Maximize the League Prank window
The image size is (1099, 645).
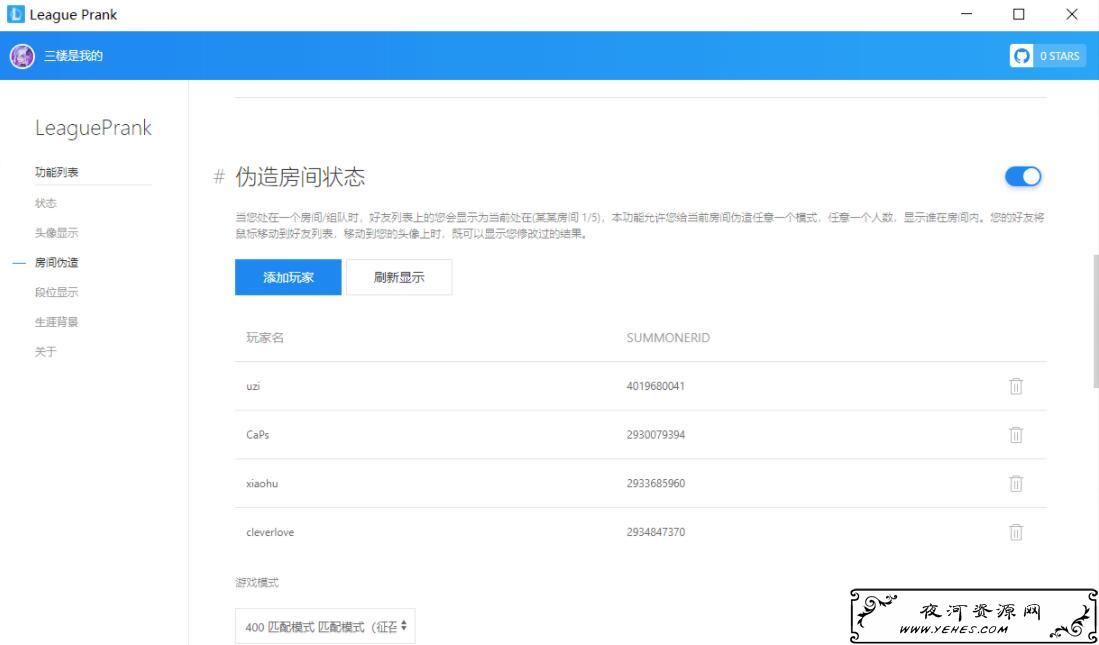click(x=1019, y=14)
